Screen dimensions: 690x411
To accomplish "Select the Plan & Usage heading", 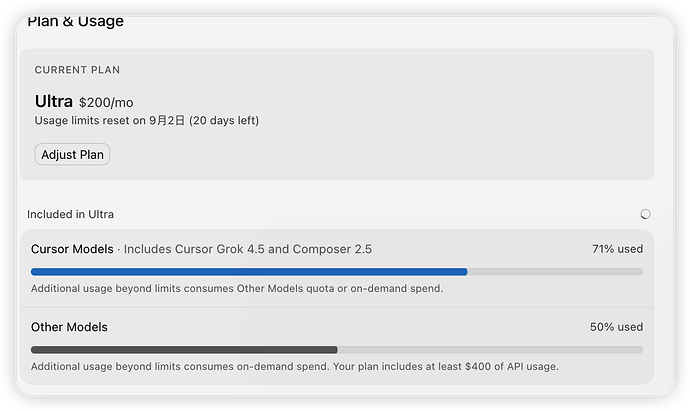I will tap(75, 21).
